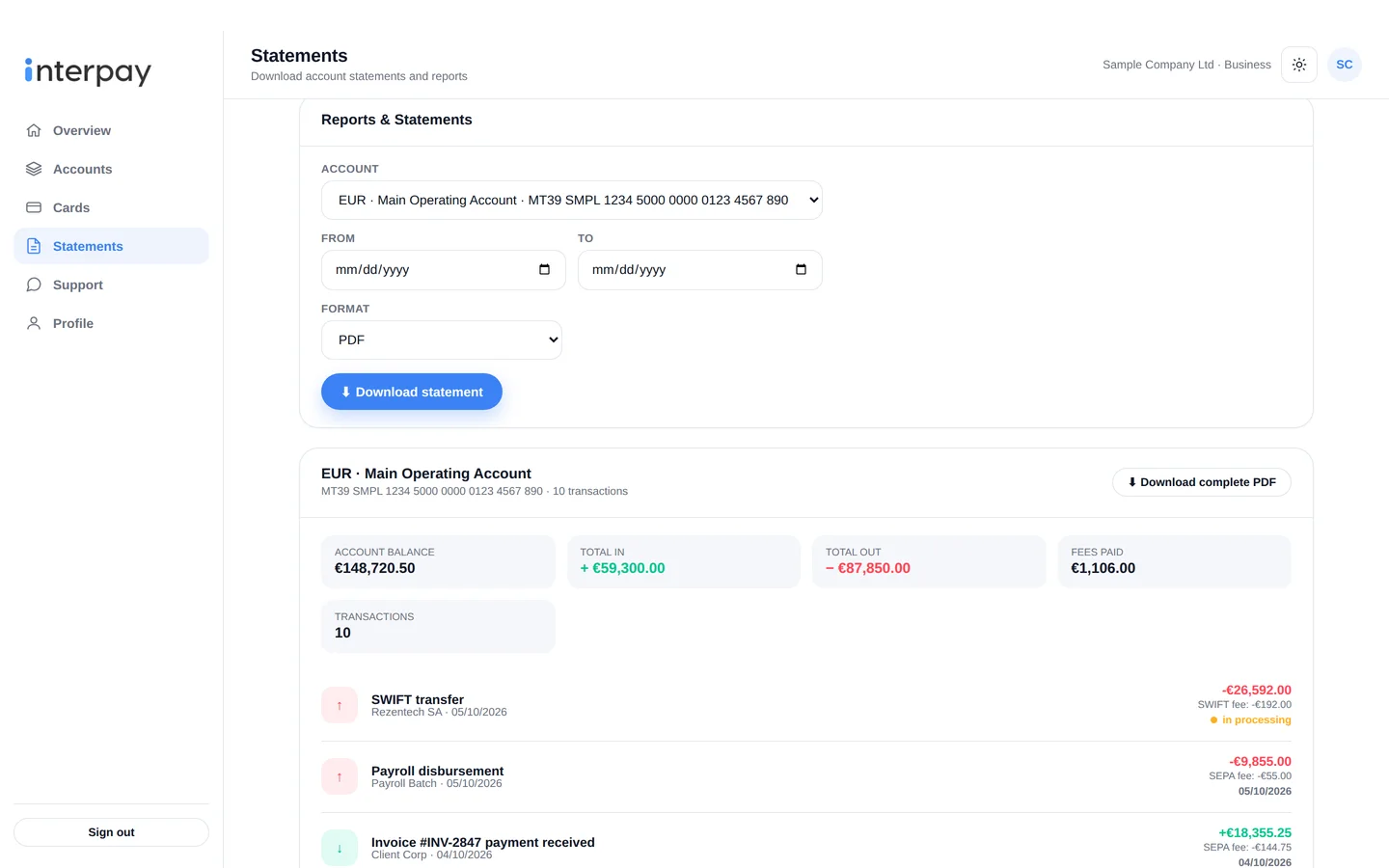Click the interpay logo

click(88, 71)
